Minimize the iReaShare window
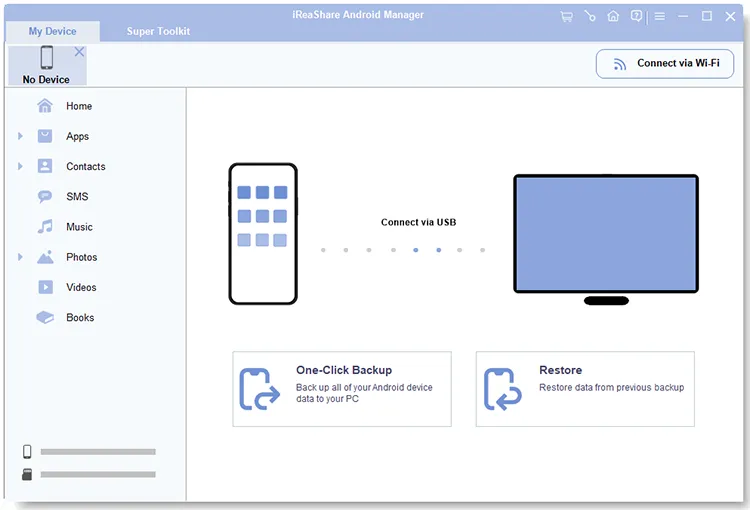The image size is (750, 510). click(683, 17)
